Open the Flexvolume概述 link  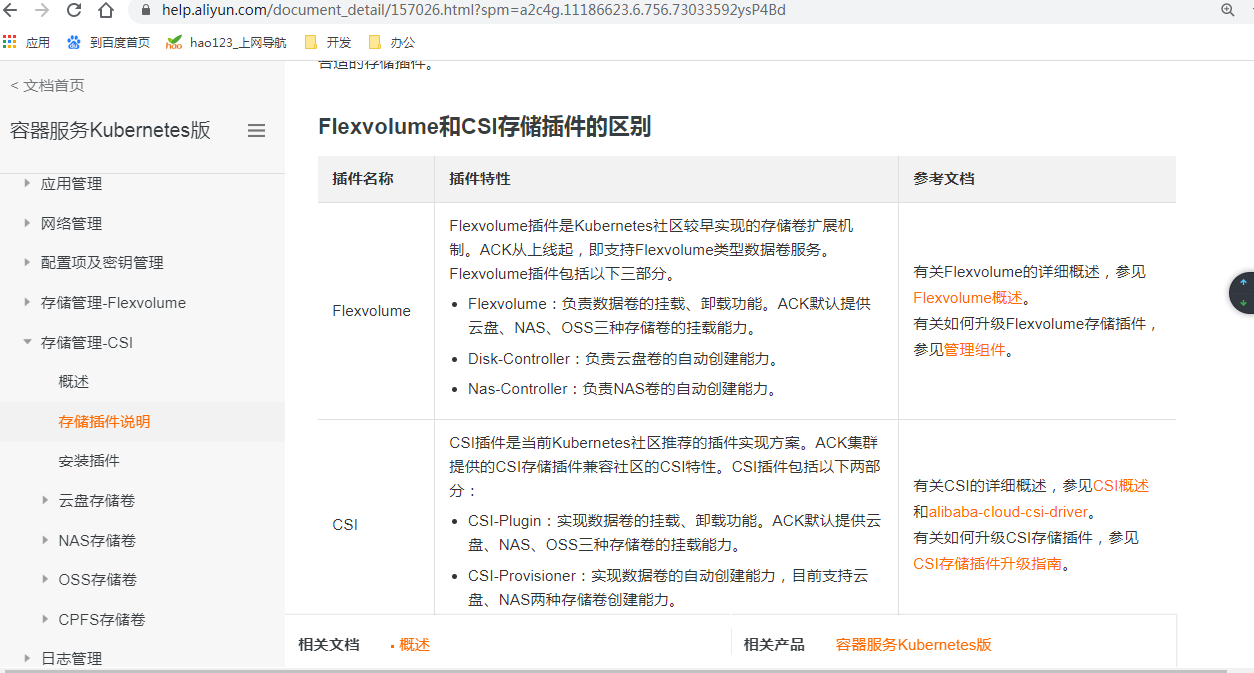click(968, 297)
